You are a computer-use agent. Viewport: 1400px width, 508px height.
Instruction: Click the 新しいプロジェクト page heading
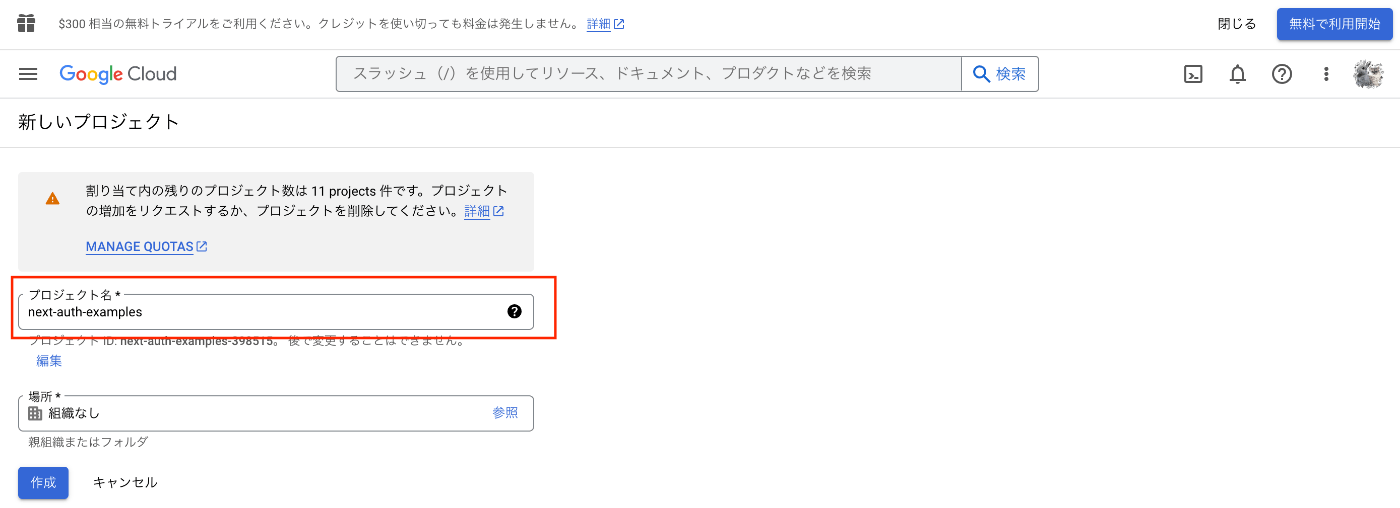coord(99,122)
